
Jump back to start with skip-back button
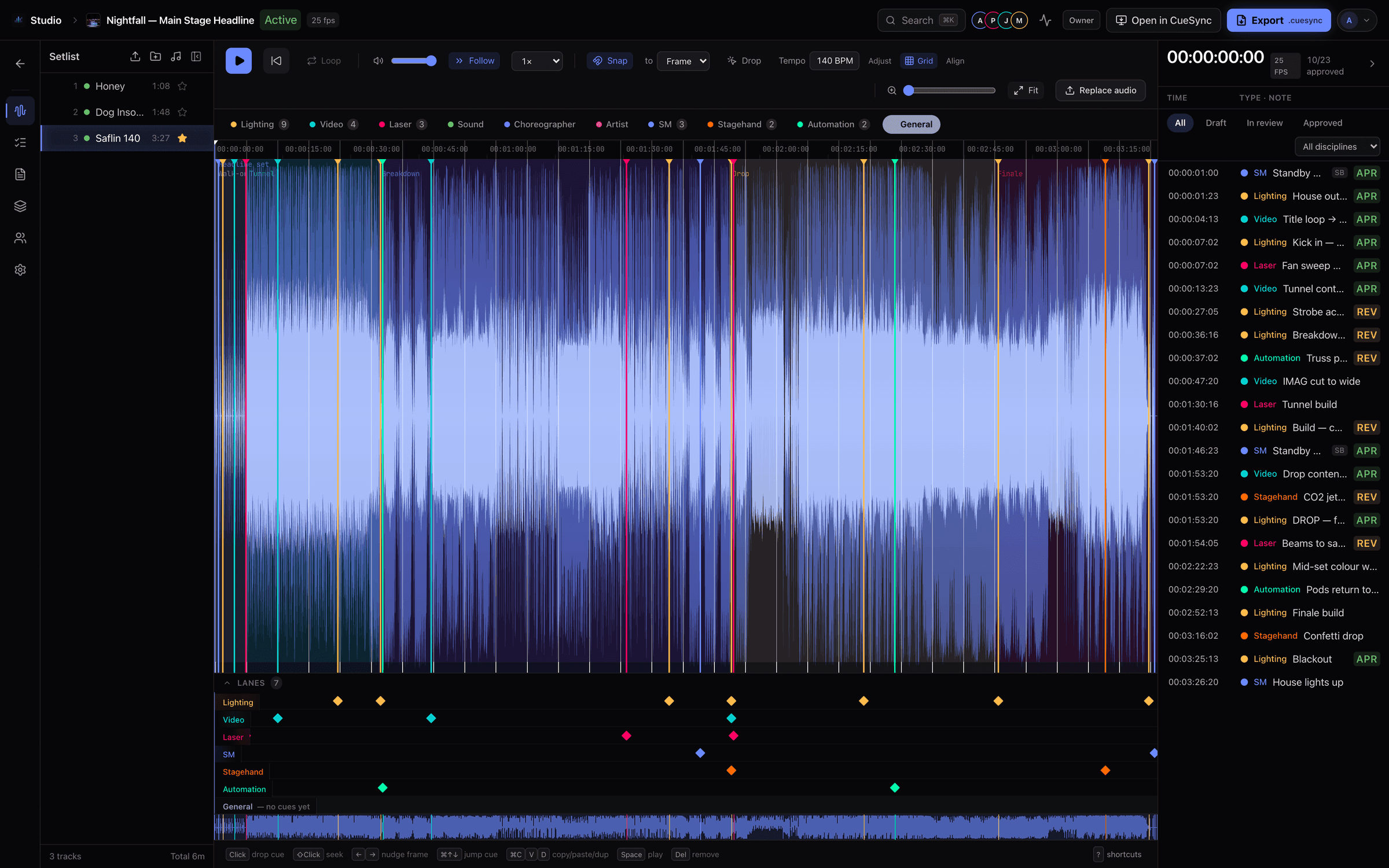[276, 61]
